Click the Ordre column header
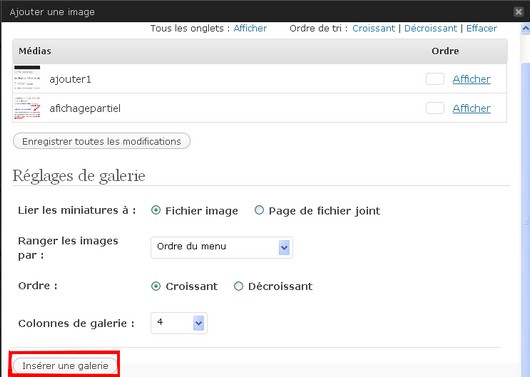The height and width of the screenshot is (377, 530). (445, 51)
